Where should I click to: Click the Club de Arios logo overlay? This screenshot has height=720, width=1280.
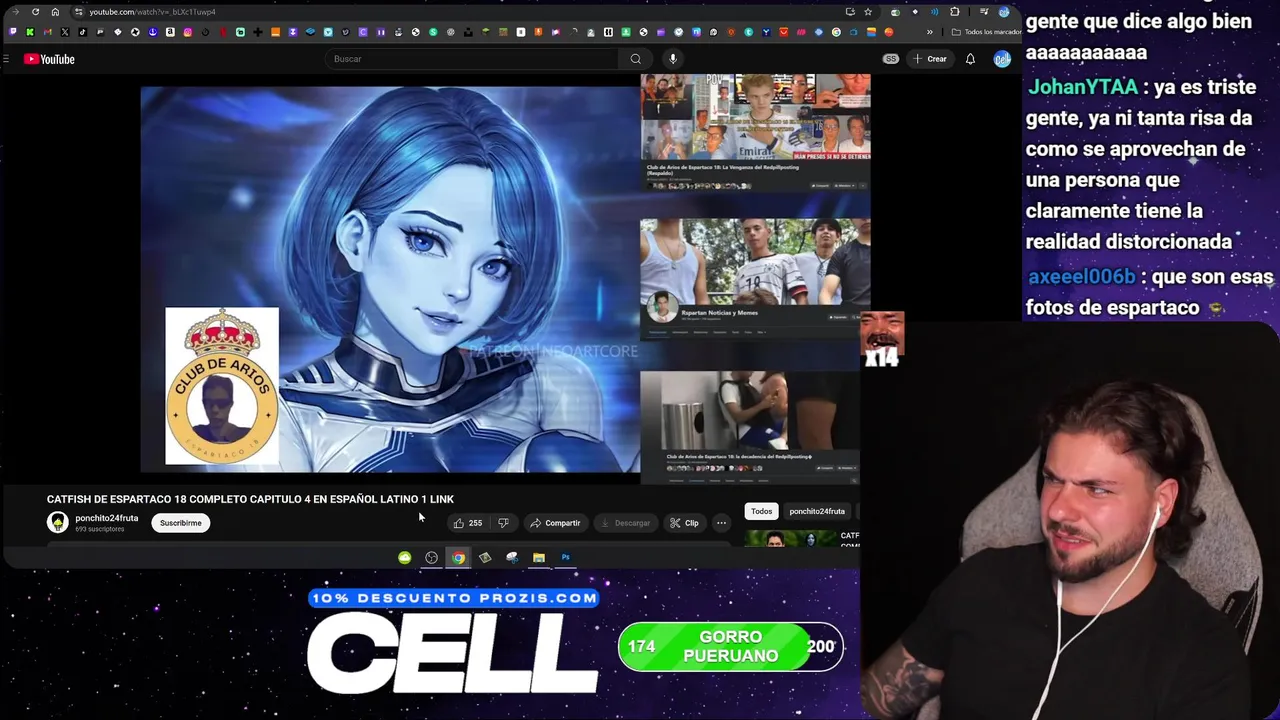(x=222, y=386)
